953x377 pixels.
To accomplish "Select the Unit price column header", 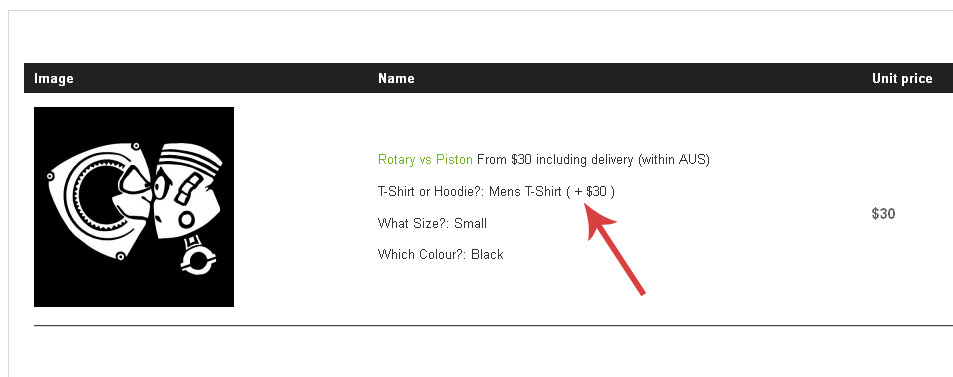I will (x=902, y=78).
